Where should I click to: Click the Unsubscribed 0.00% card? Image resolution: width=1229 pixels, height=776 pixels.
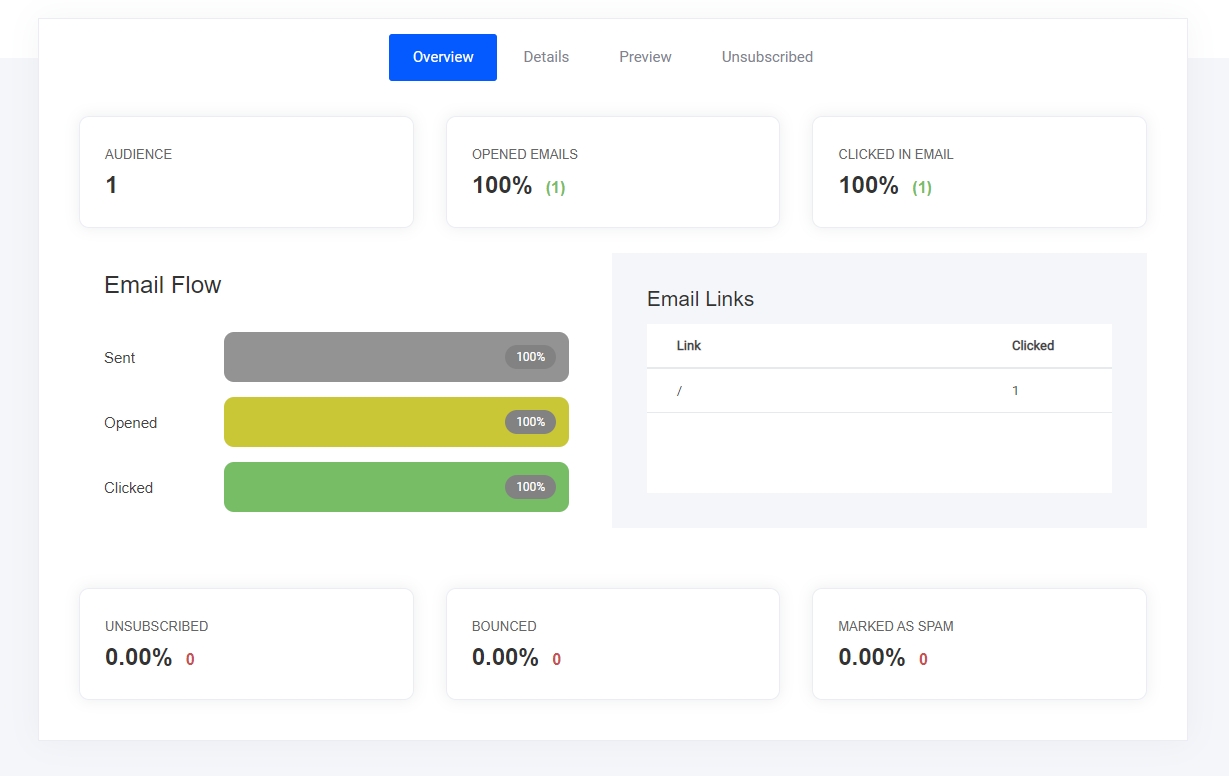point(246,644)
